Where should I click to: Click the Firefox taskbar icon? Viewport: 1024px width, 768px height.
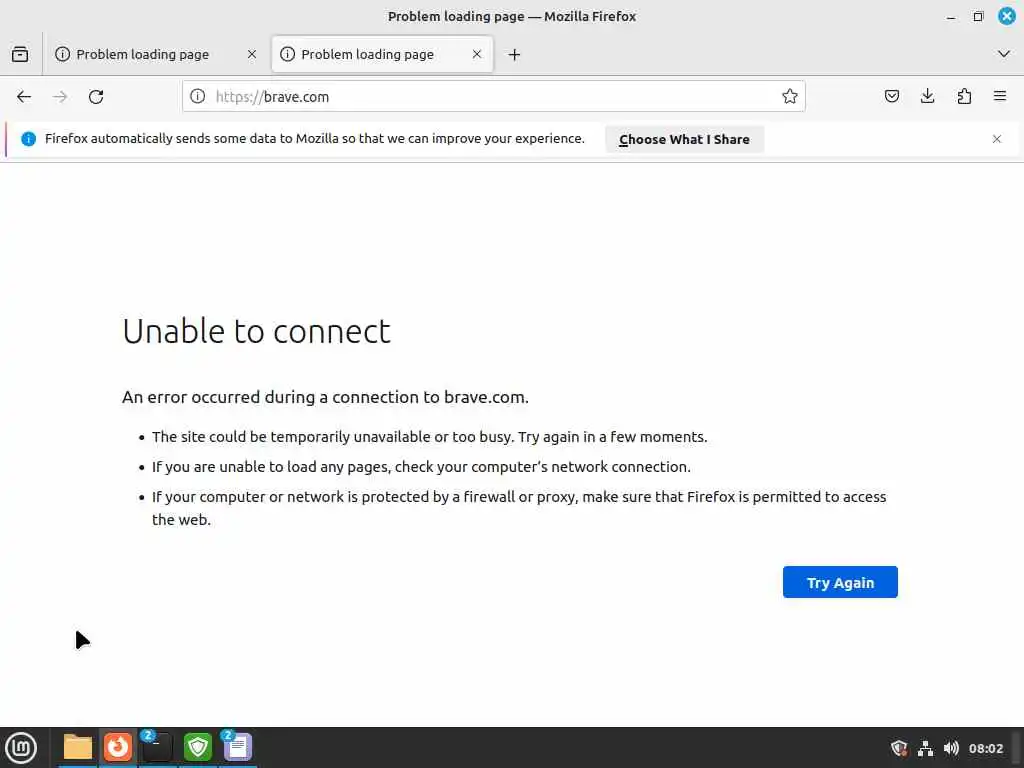118,747
